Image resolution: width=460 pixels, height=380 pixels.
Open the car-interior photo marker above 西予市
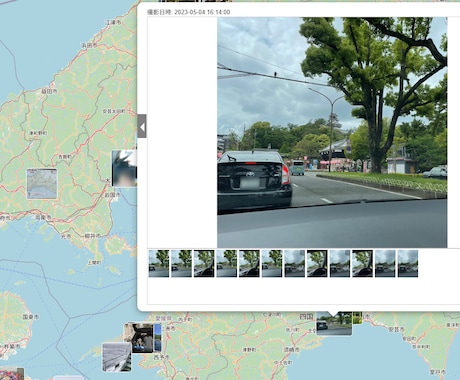tap(139, 338)
